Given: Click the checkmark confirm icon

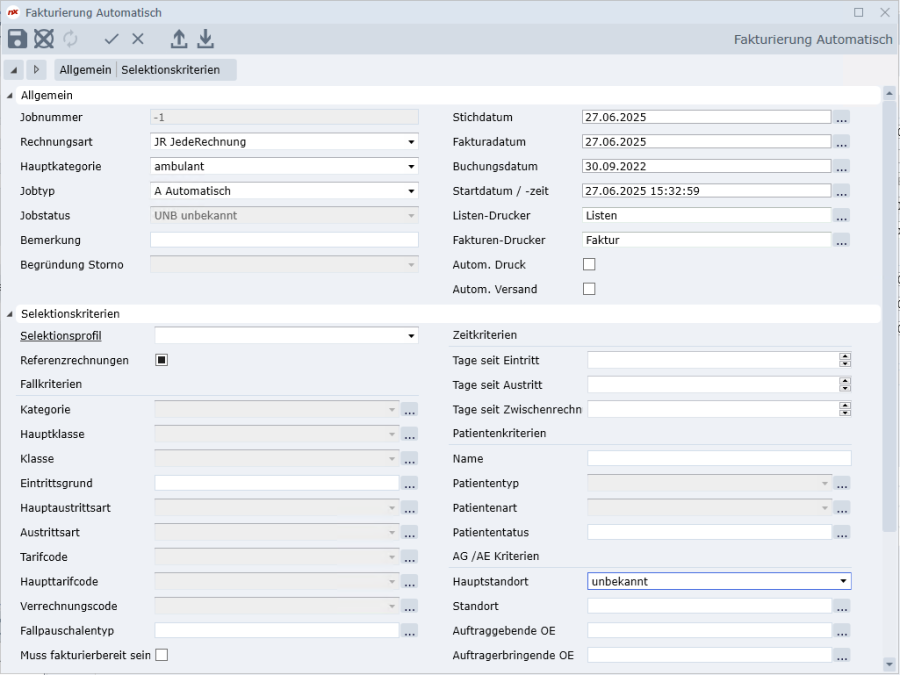Looking at the screenshot, I should [x=111, y=39].
